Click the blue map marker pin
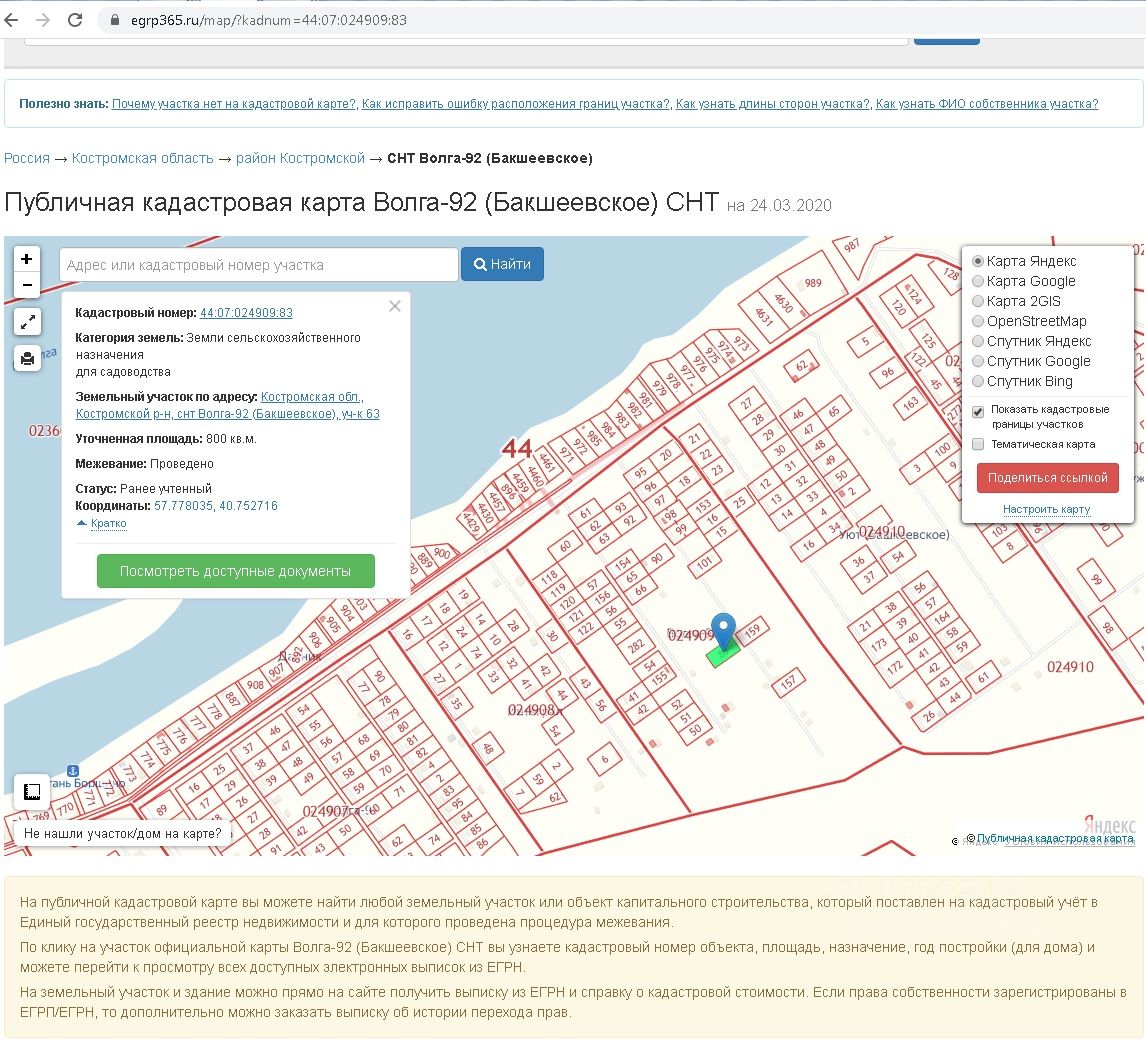Viewport: 1146px width, 1040px height. click(724, 630)
